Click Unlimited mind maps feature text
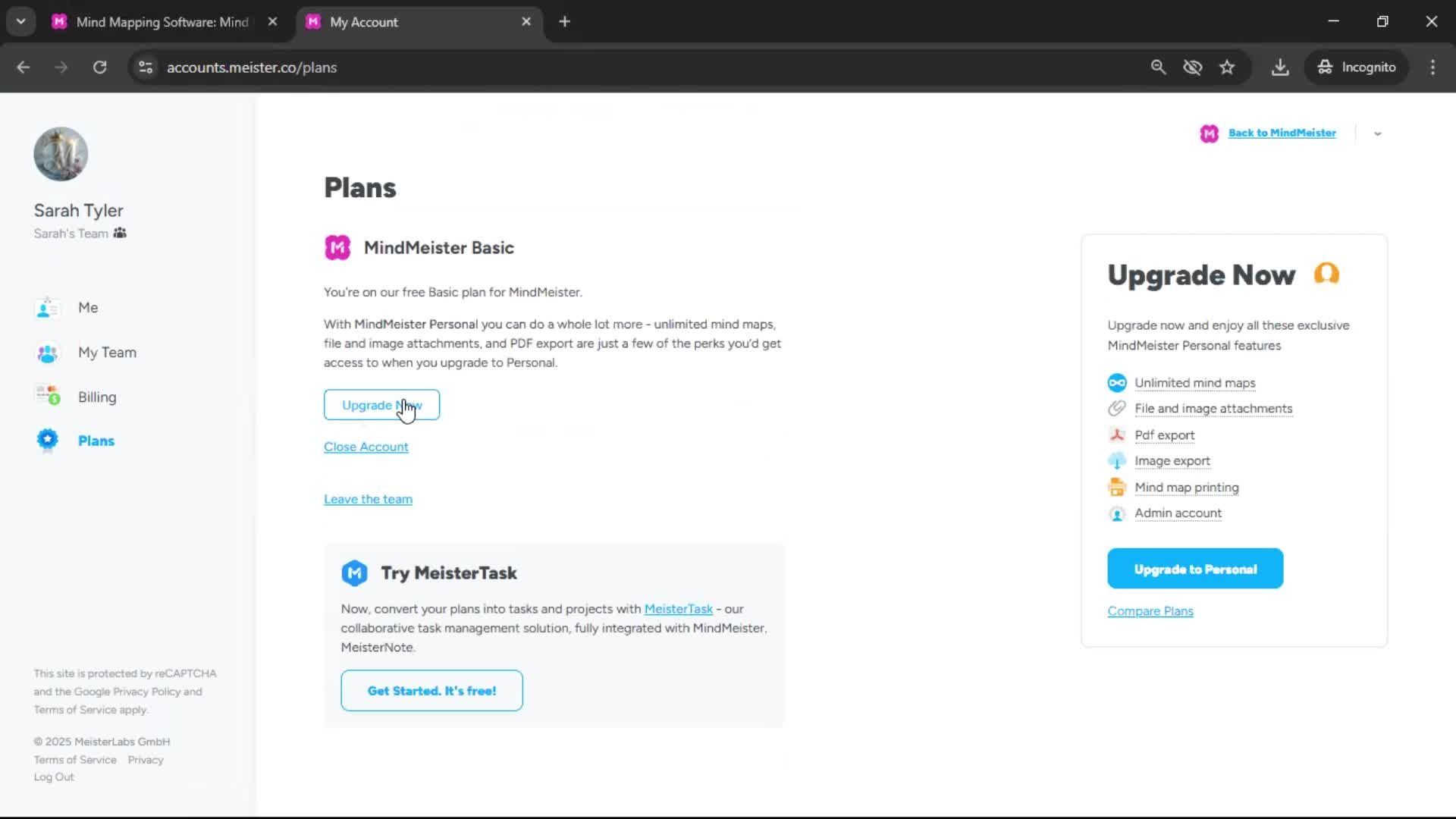The width and height of the screenshot is (1456, 819). pos(1195,383)
